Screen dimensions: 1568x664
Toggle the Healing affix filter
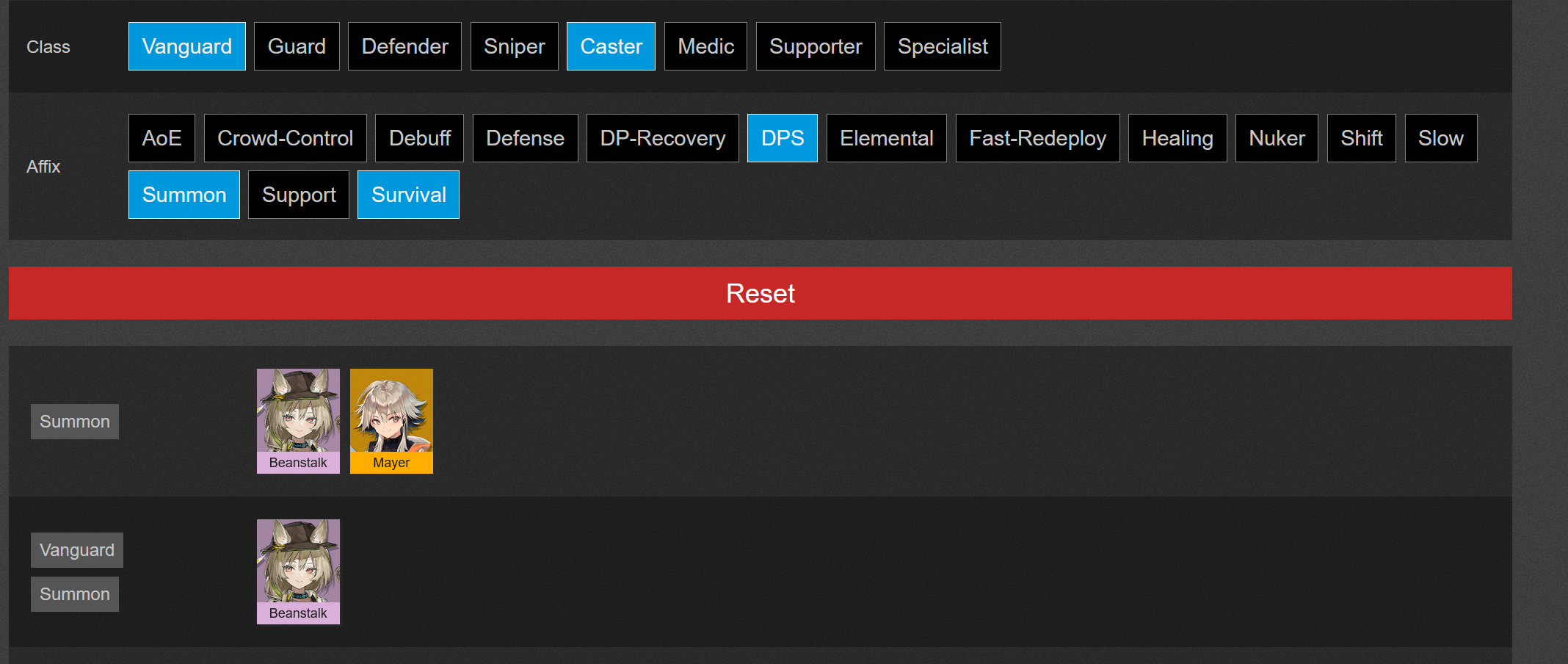pyautogui.click(x=1177, y=138)
